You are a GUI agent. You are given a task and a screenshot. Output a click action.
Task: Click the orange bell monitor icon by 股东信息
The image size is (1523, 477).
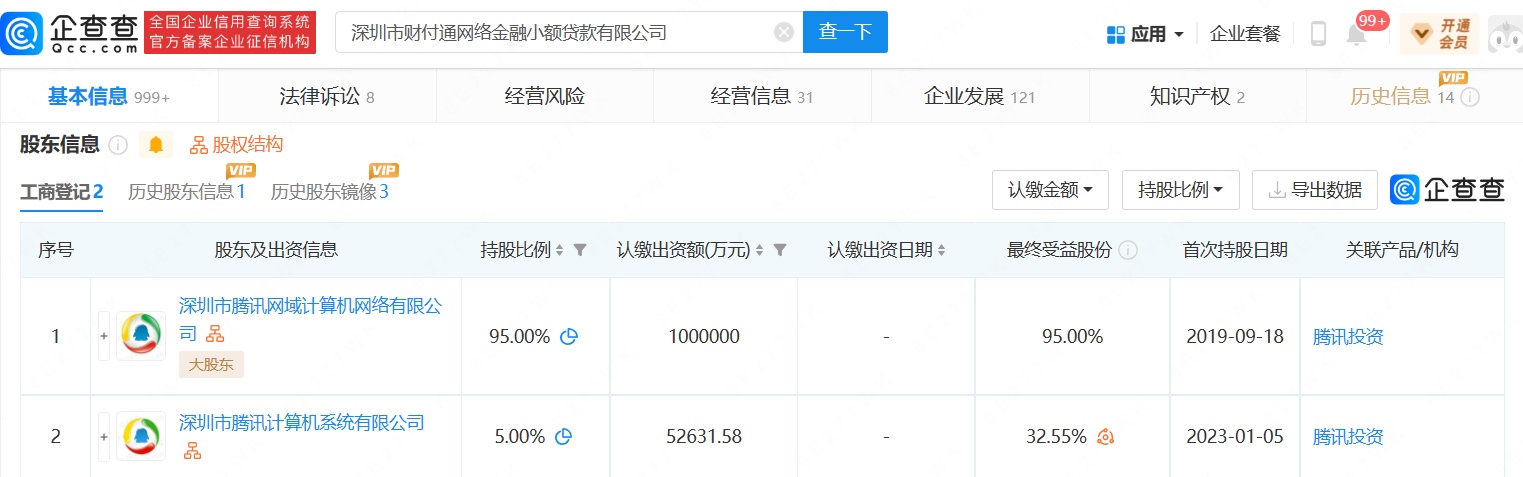[x=155, y=145]
